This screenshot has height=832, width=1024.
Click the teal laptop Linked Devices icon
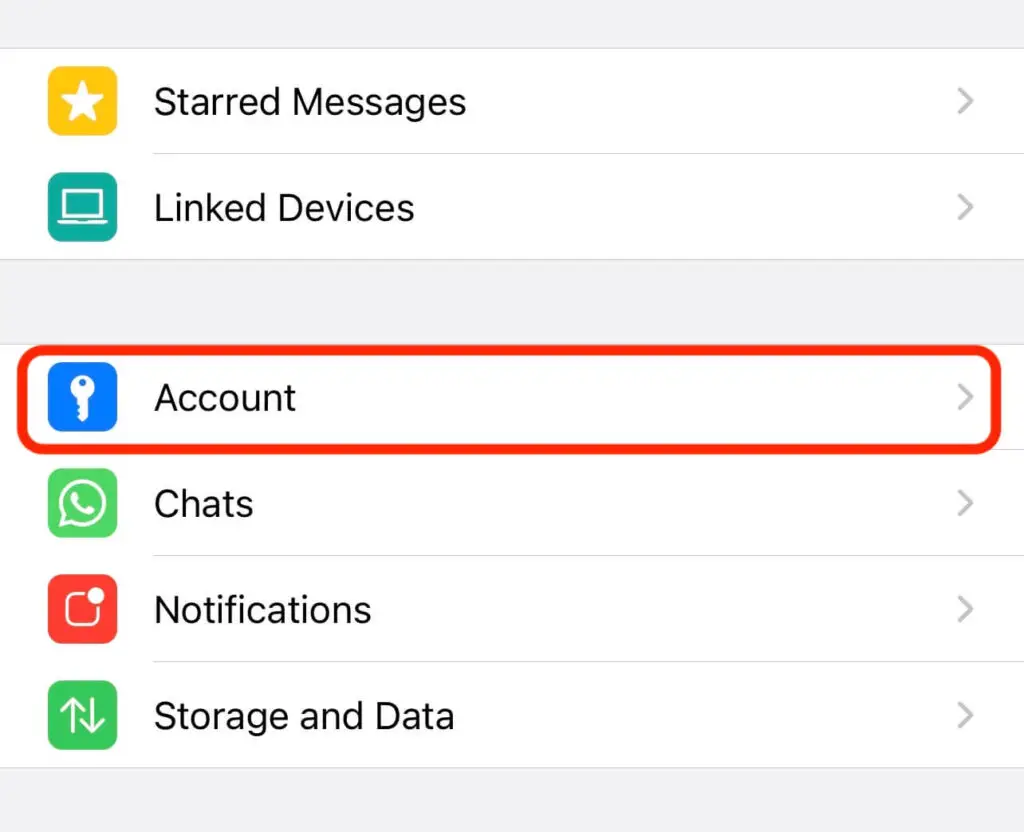82,207
